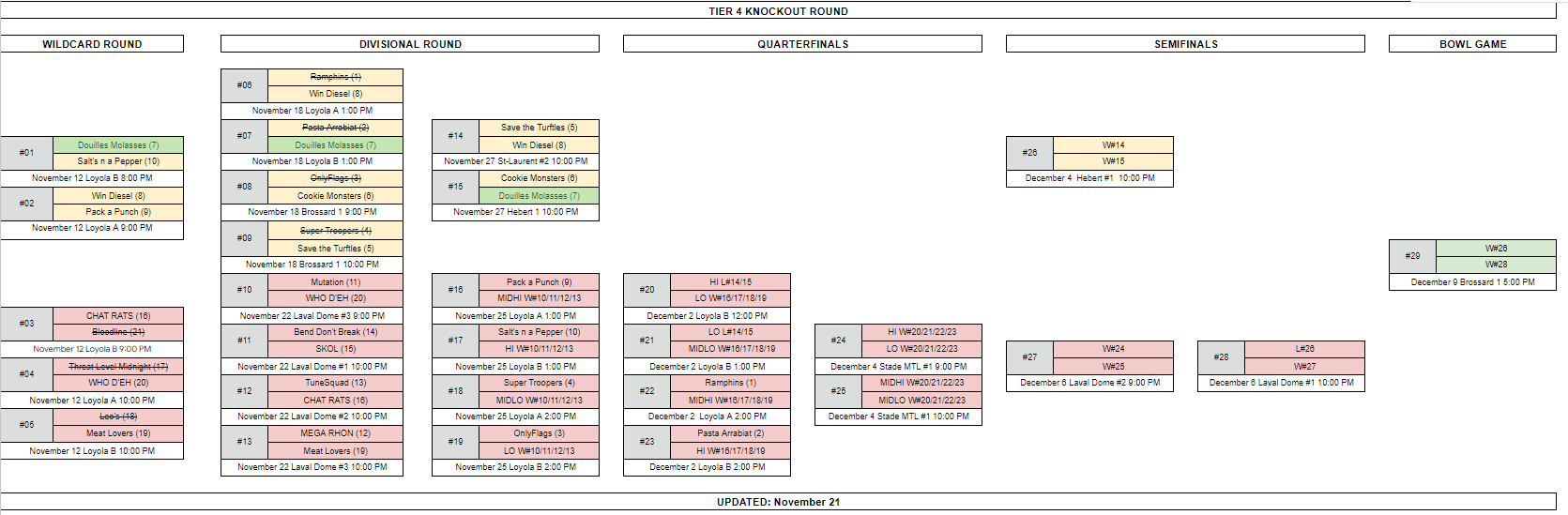Click struck-through Threat Level Midnight (17) cell
1568x515 pixels.
tap(118, 367)
